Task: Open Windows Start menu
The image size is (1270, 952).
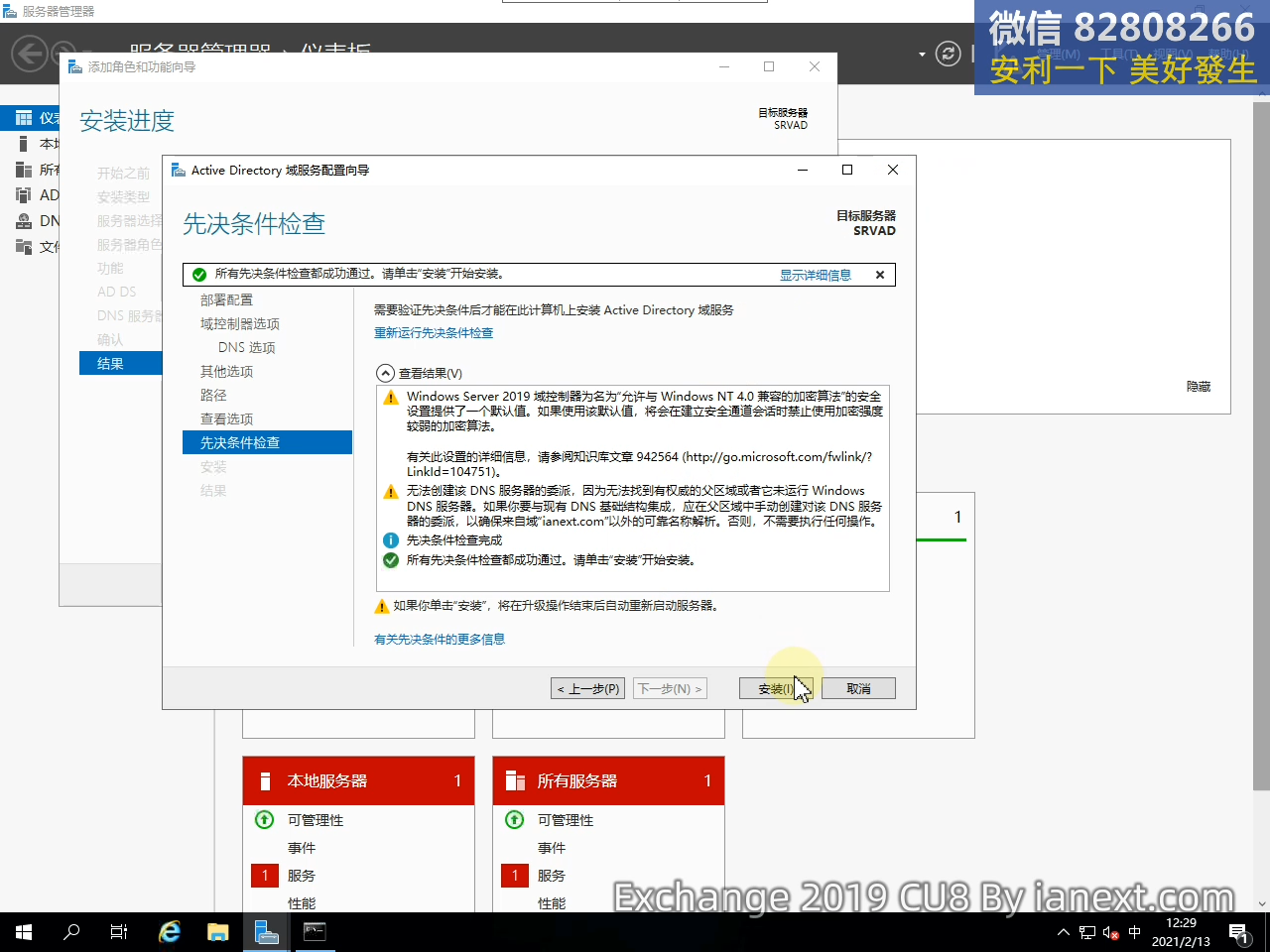Action: point(24,932)
